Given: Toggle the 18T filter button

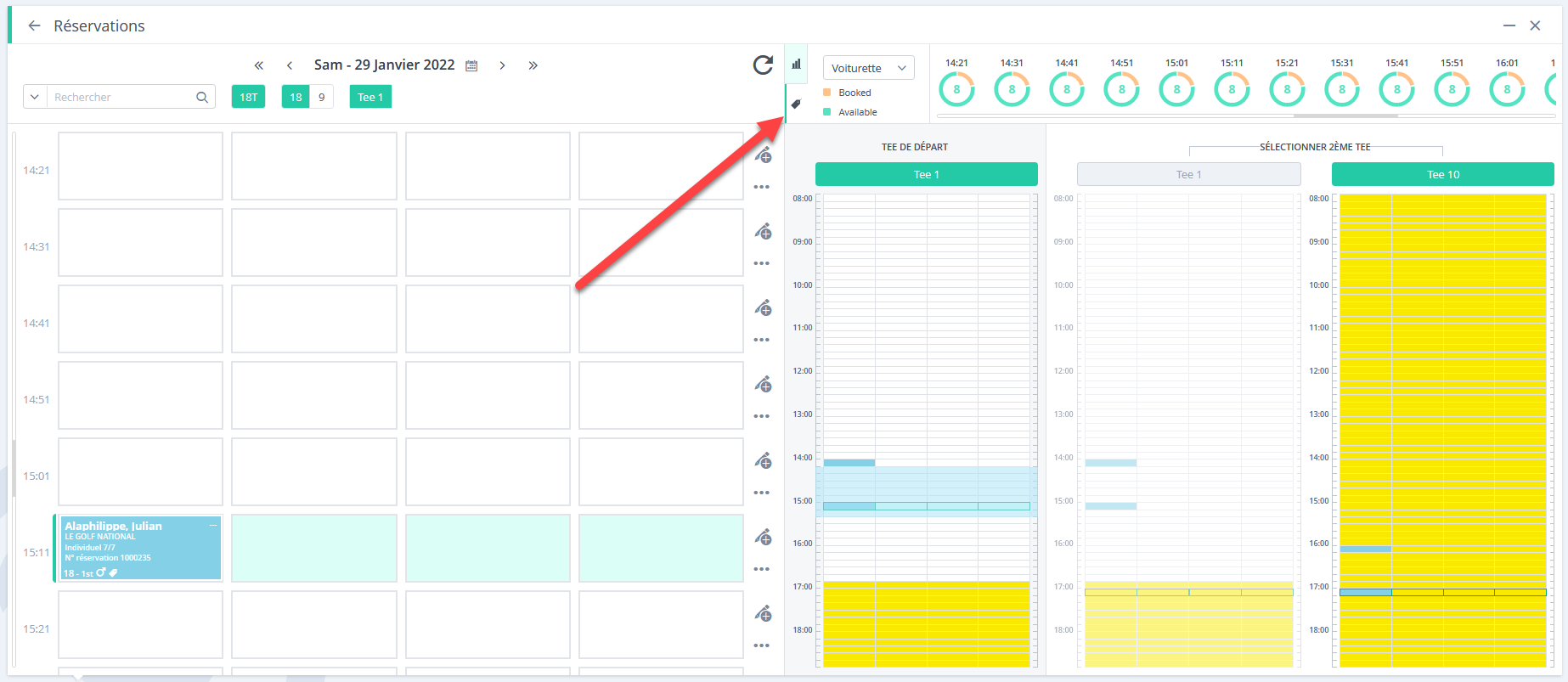Looking at the screenshot, I should coord(248,97).
